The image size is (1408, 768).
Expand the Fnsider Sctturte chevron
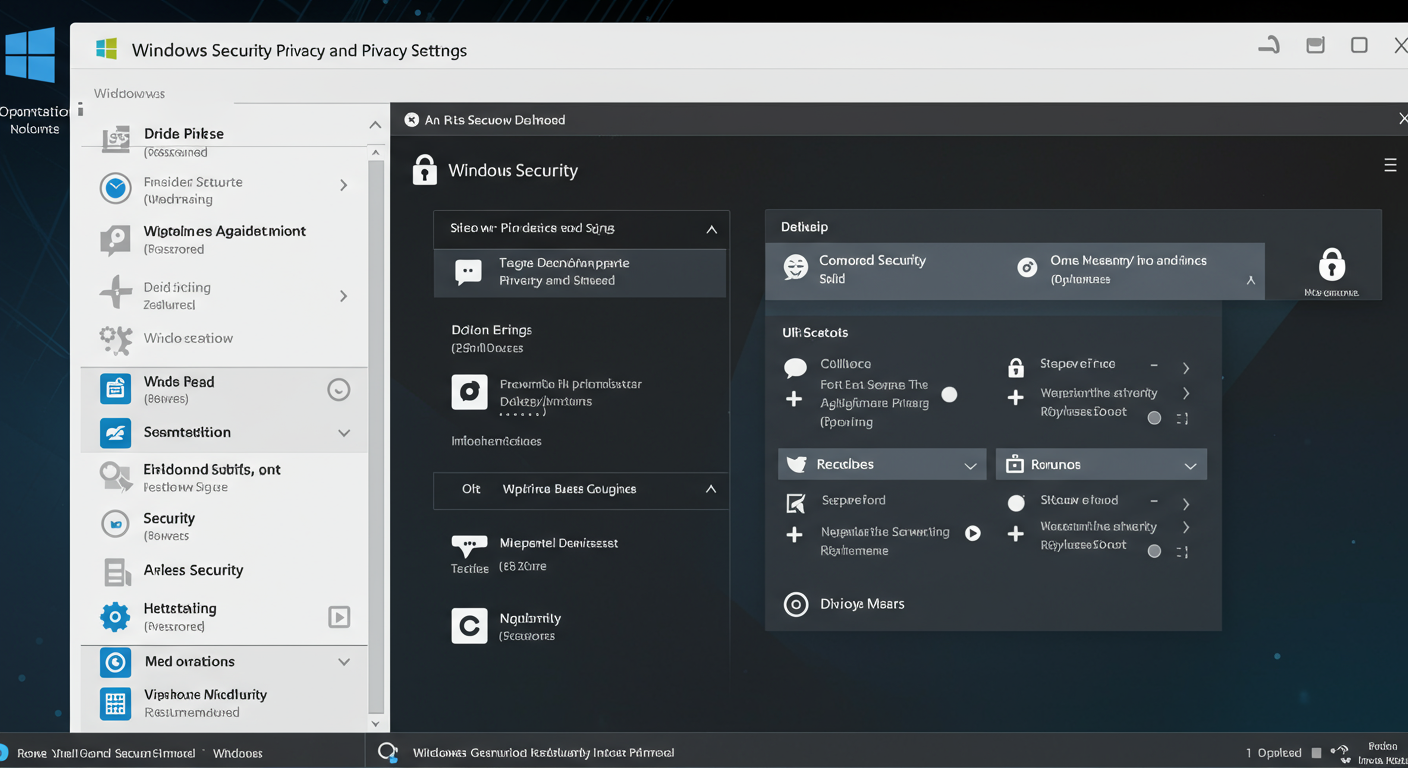[x=344, y=186]
